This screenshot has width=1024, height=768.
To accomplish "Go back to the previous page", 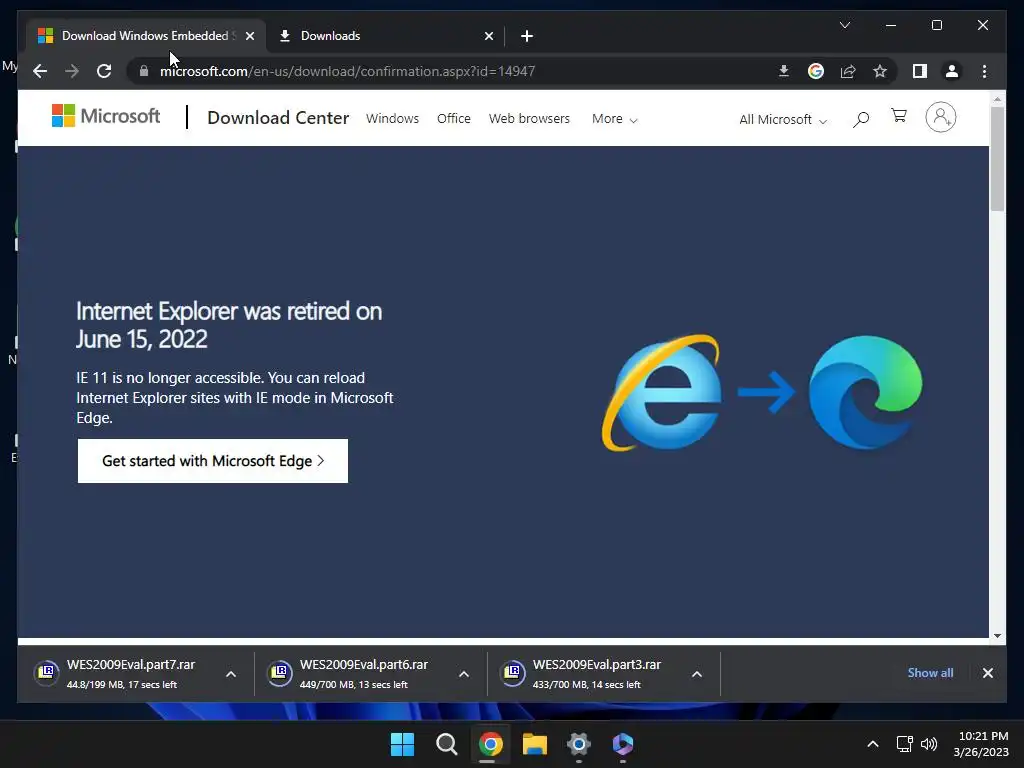I will pos(40,71).
